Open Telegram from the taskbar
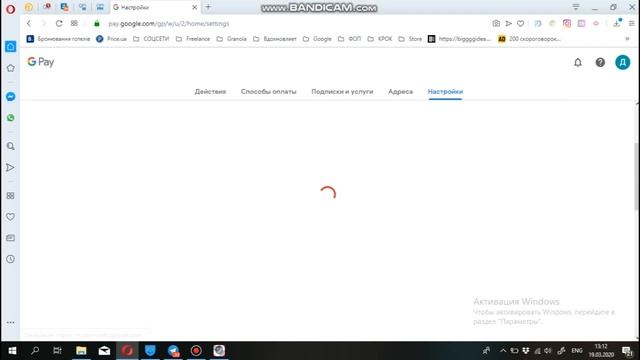The width and height of the screenshot is (640, 360). pyautogui.click(x=173, y=351)
